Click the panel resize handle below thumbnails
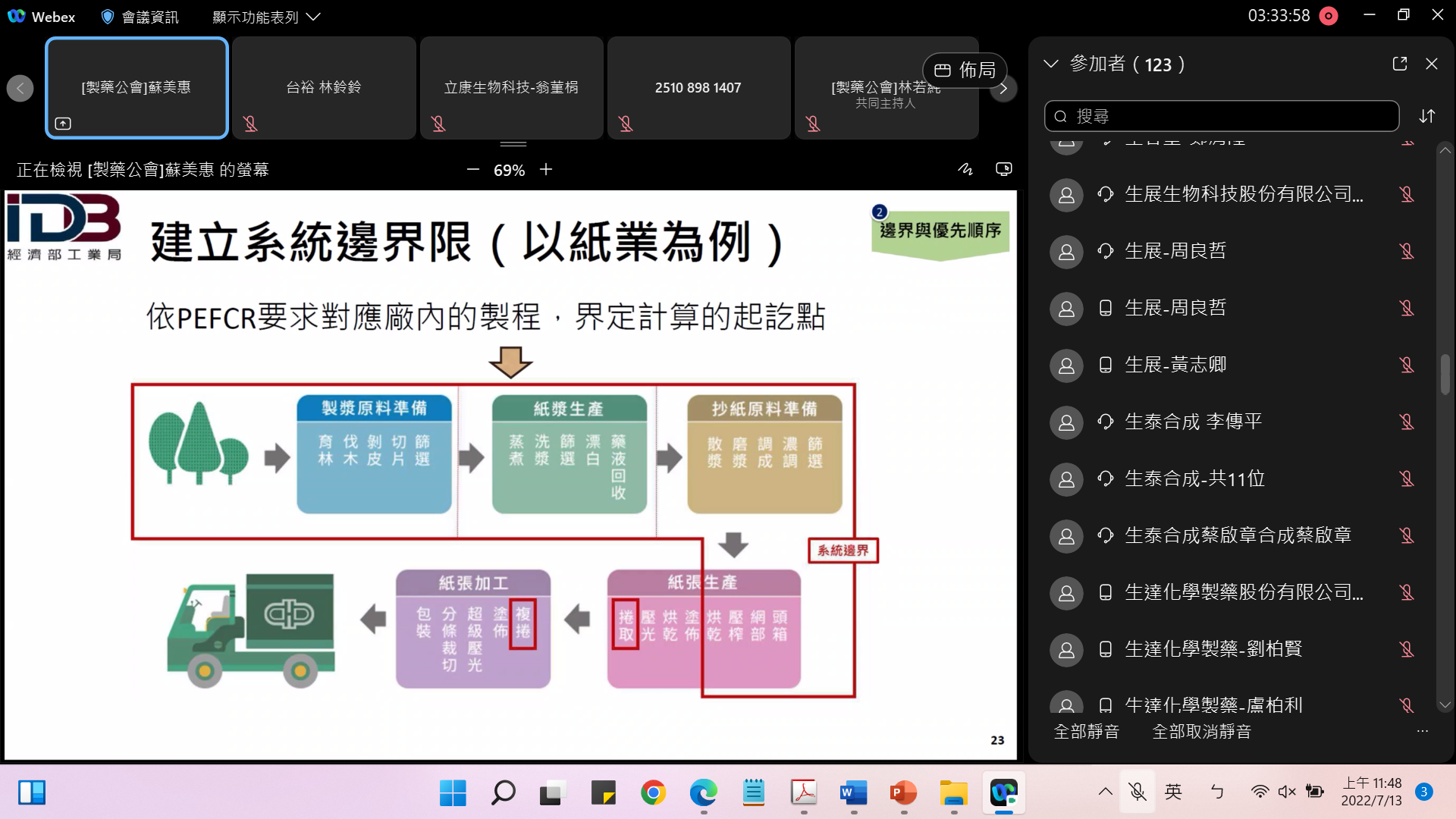This screenshot has width=1456, height=819. tap(513, 143)
